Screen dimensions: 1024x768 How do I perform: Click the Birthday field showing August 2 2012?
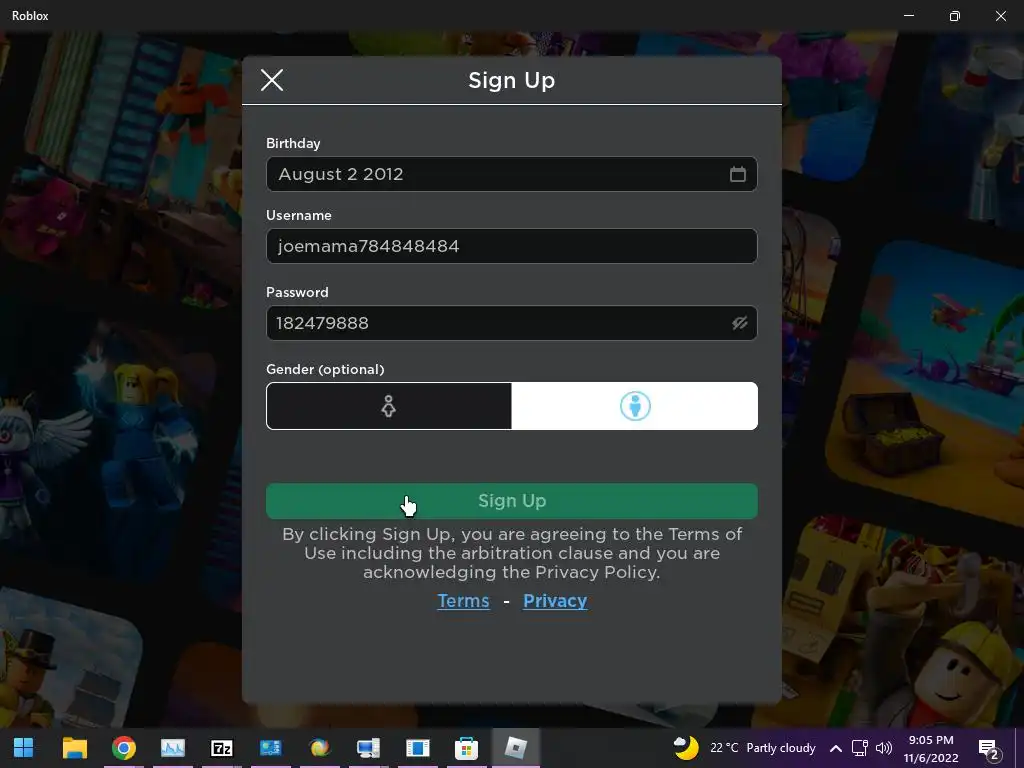511,174
